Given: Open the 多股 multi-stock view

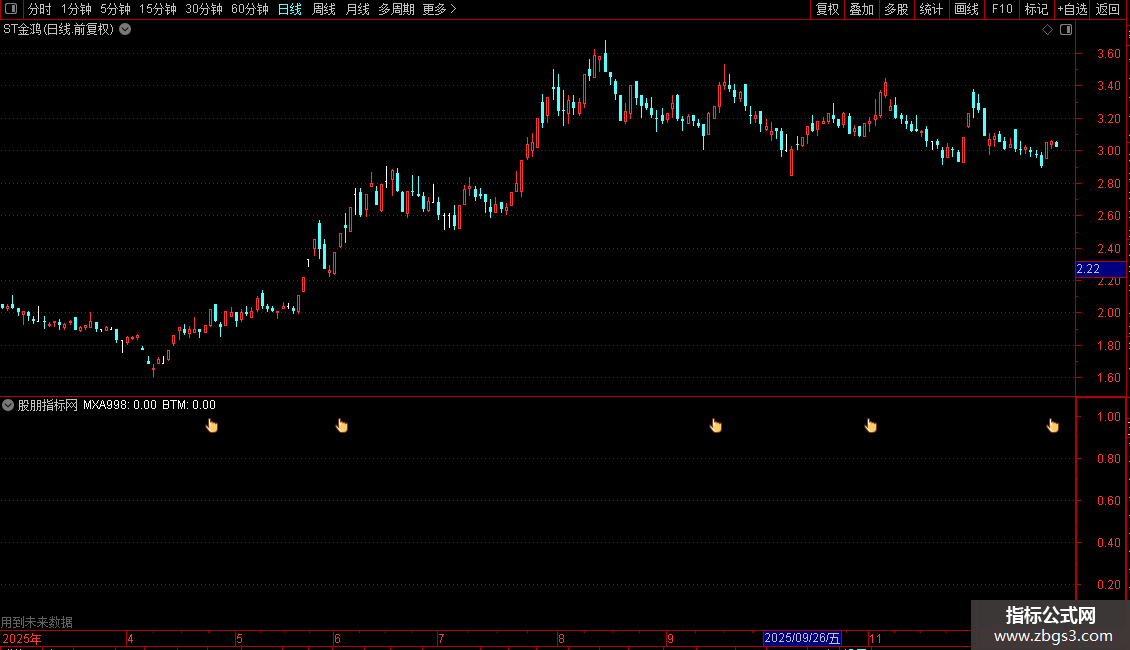Looking at the screenshot, I should pyautogui.click(x=897, y=9).
